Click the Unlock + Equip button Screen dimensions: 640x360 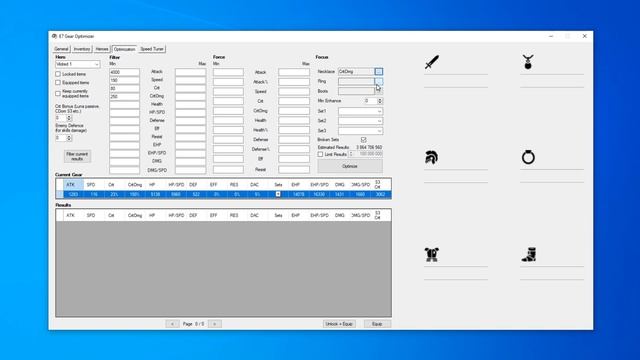(339, 324)
